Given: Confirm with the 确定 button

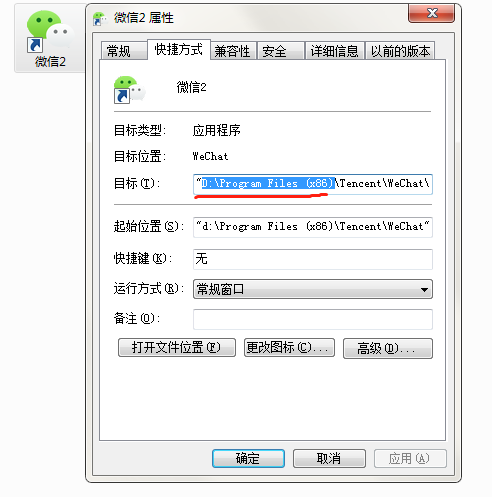Looking at the screenshot, I should (x=248, y=458).
